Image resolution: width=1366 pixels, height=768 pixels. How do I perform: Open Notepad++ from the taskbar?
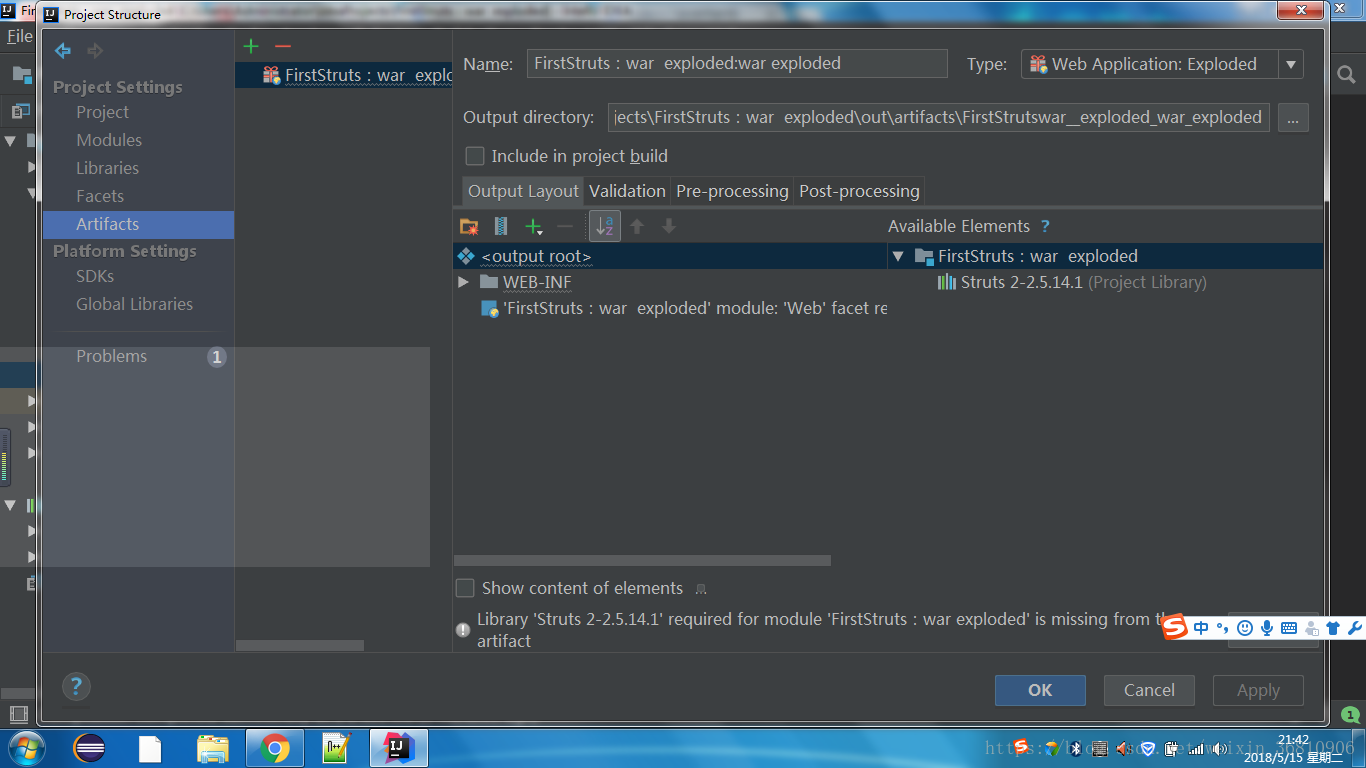point(337,748)
